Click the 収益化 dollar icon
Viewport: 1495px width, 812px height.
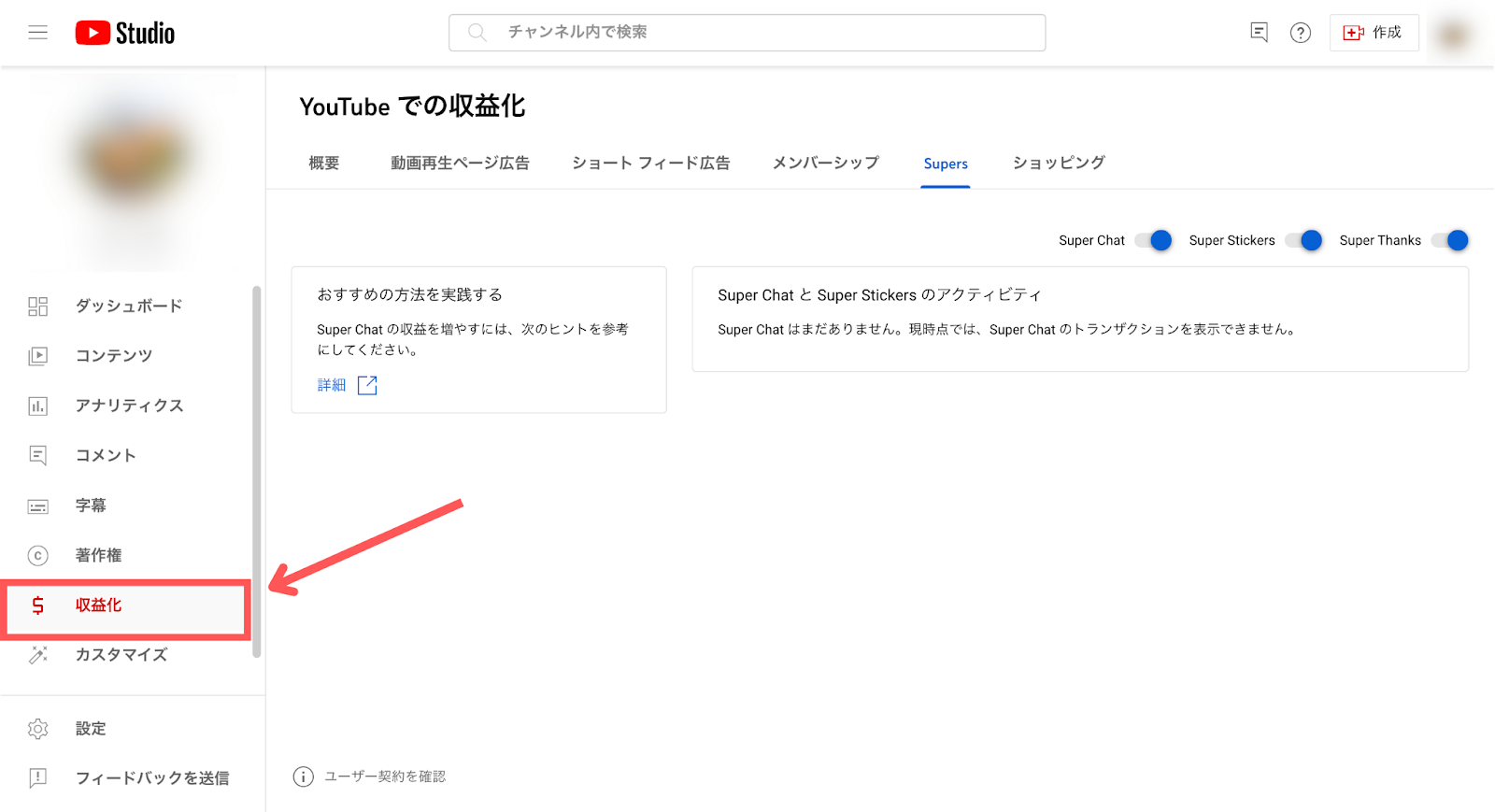point(37,605)
